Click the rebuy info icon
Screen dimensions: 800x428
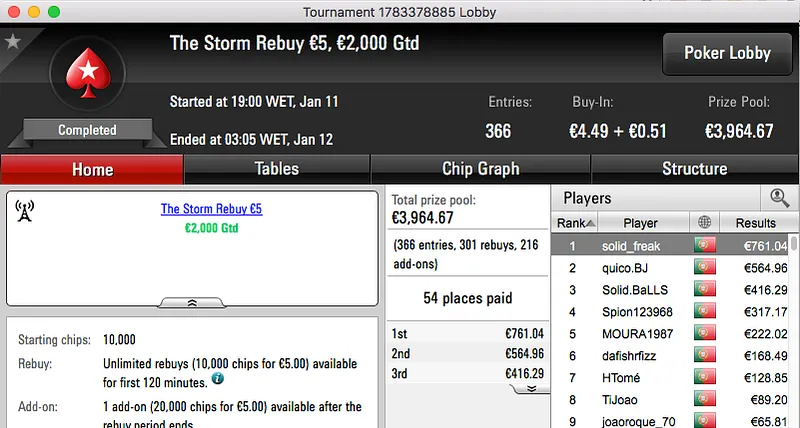coord(217,380)
